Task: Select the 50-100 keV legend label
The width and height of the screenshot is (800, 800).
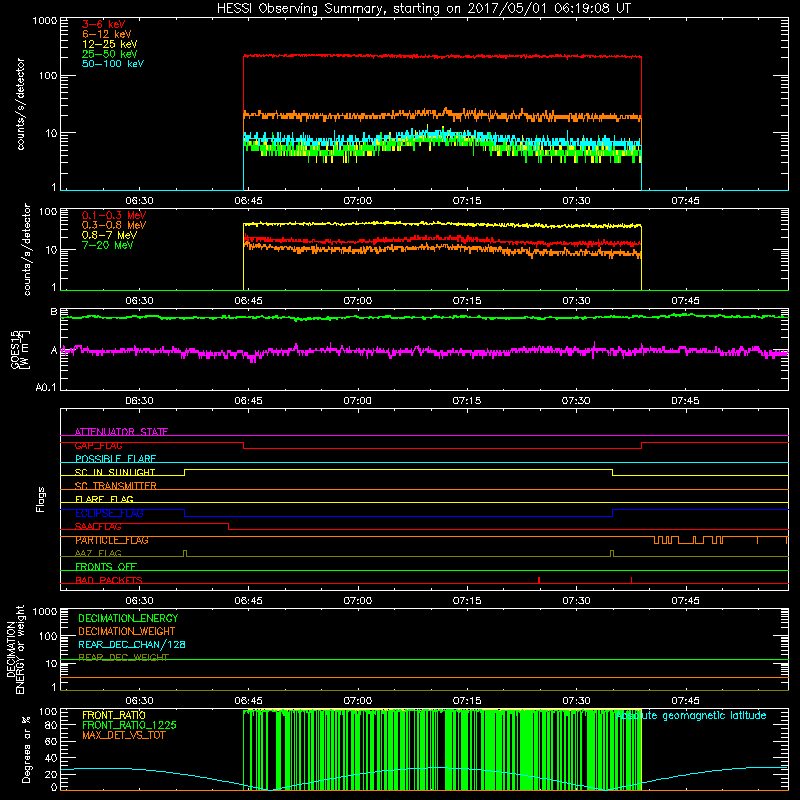Action: coord(113,64)
